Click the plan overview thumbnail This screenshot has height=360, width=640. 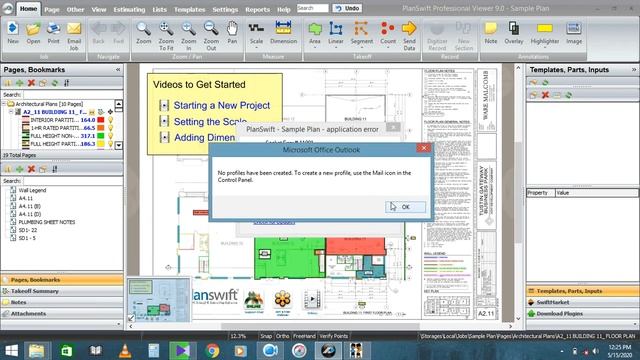click(158, 300)
